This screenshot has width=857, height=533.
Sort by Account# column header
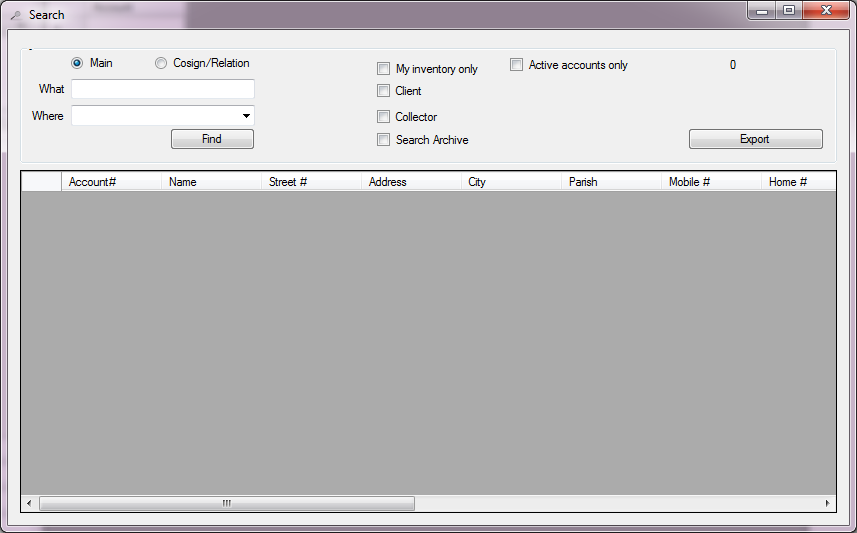(x=111, y=182)
